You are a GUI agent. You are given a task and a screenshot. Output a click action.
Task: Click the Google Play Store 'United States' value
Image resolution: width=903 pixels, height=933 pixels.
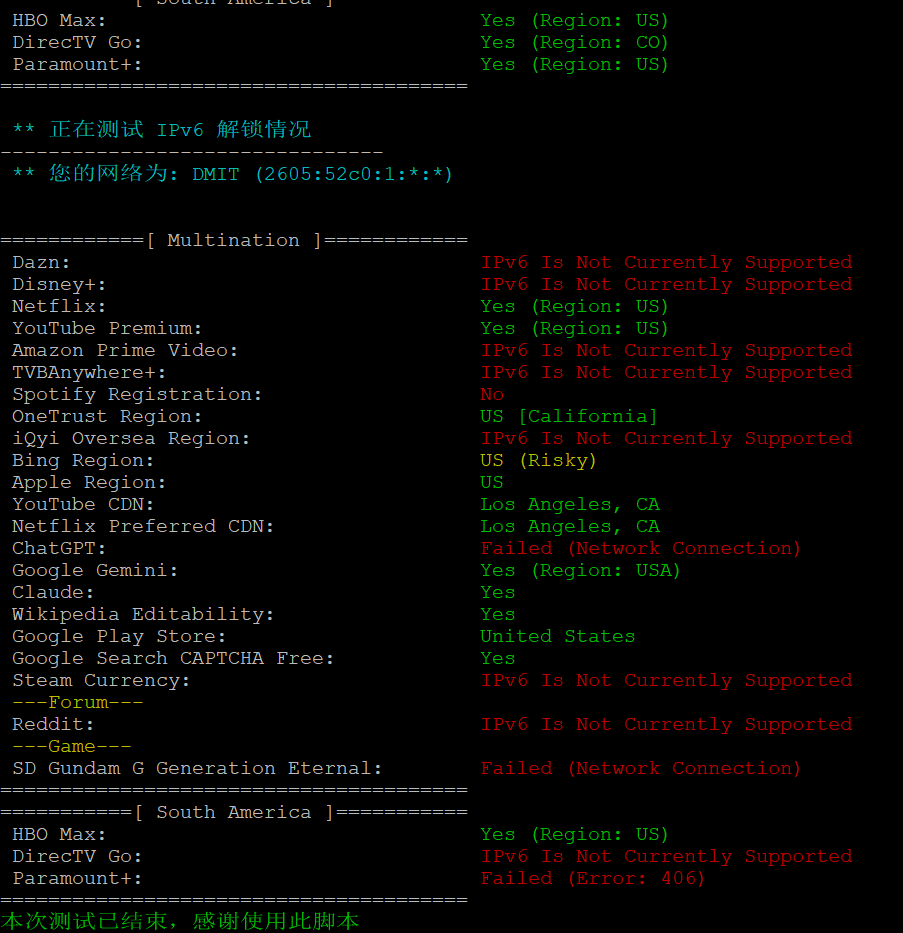[x=557, y=636]
